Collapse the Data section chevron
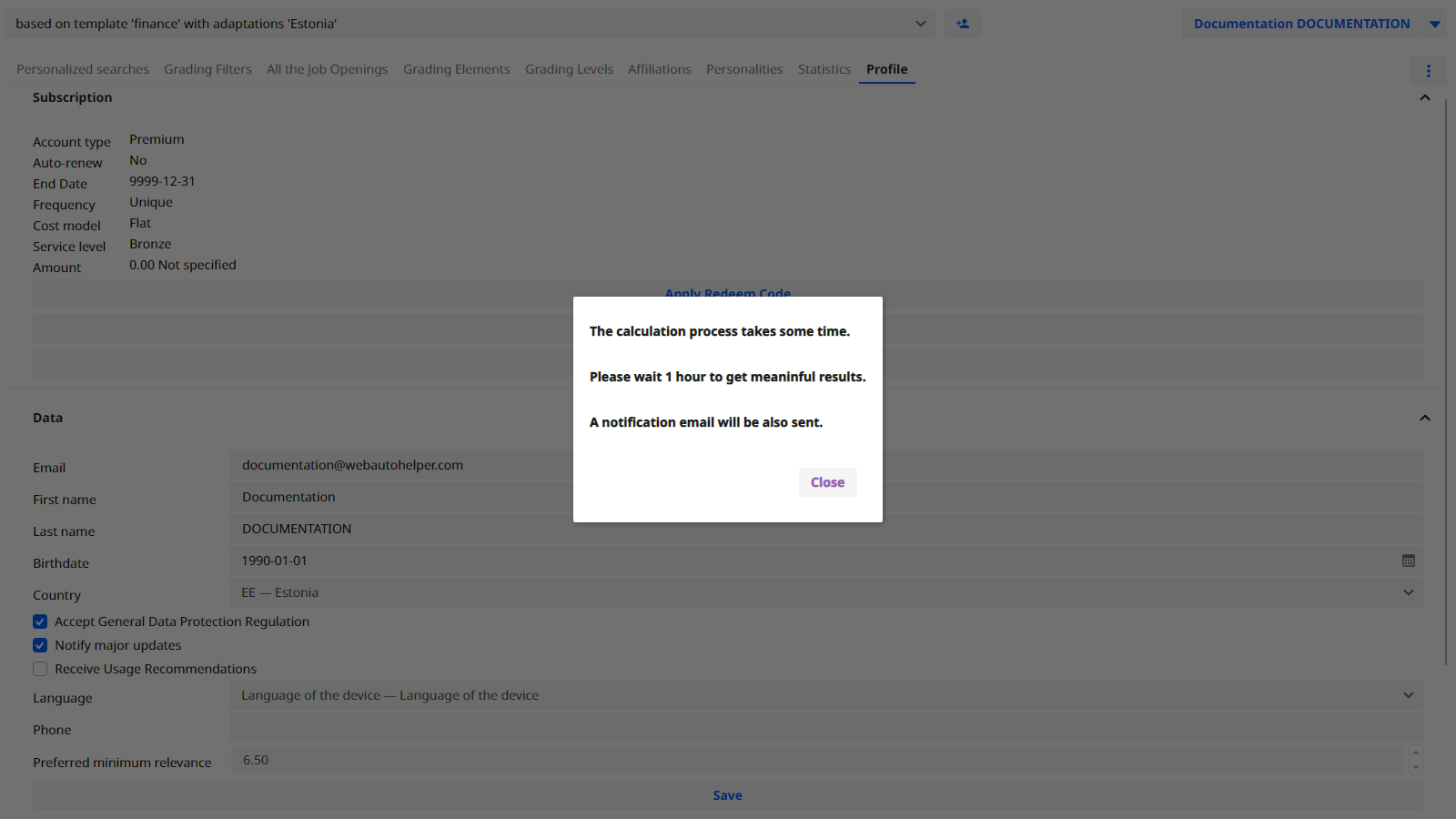Screen dimensions: 1456x819 tap(1424, 419)
